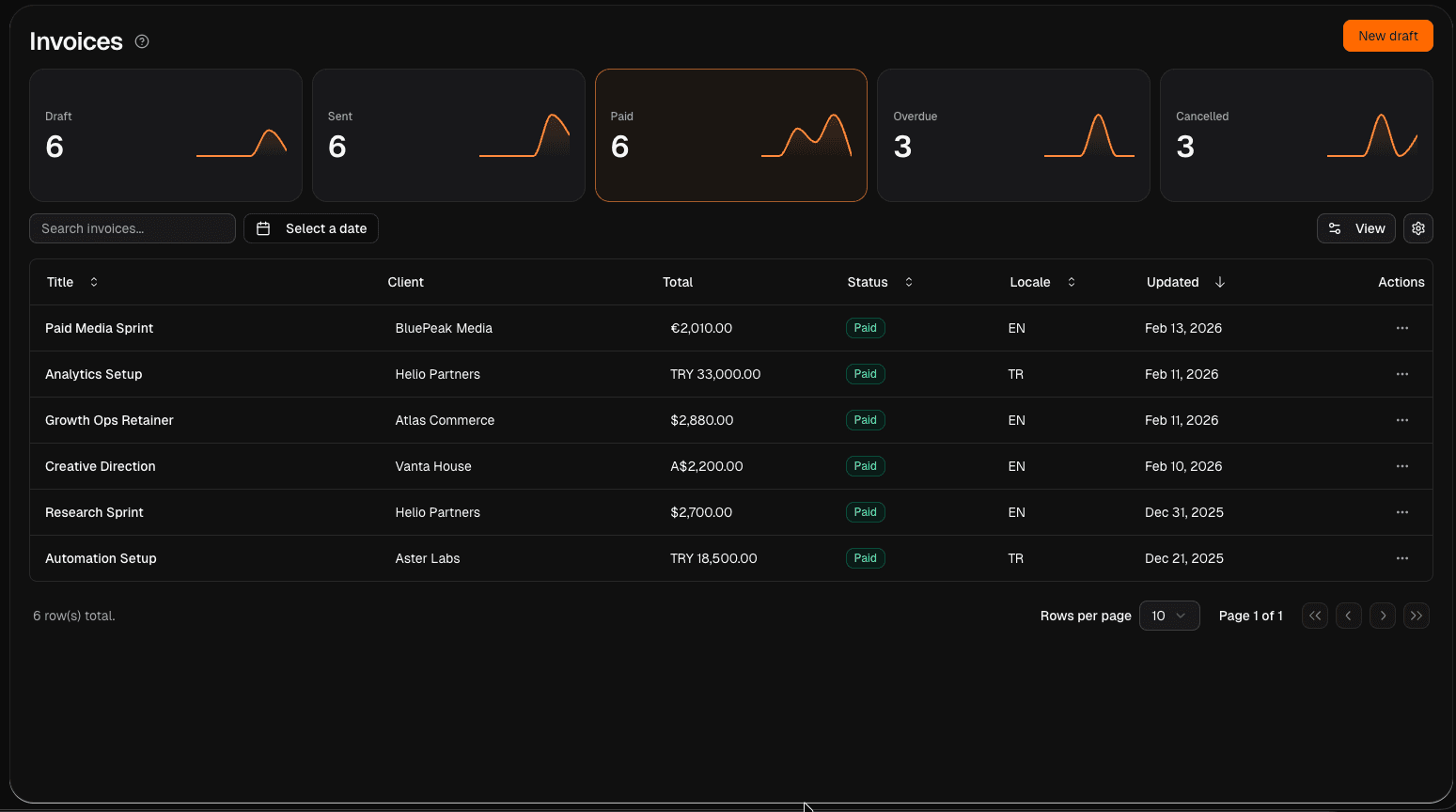Open the Rows per page dropdown
This screenshot has width=1456, height=812.
(1169, 616)
